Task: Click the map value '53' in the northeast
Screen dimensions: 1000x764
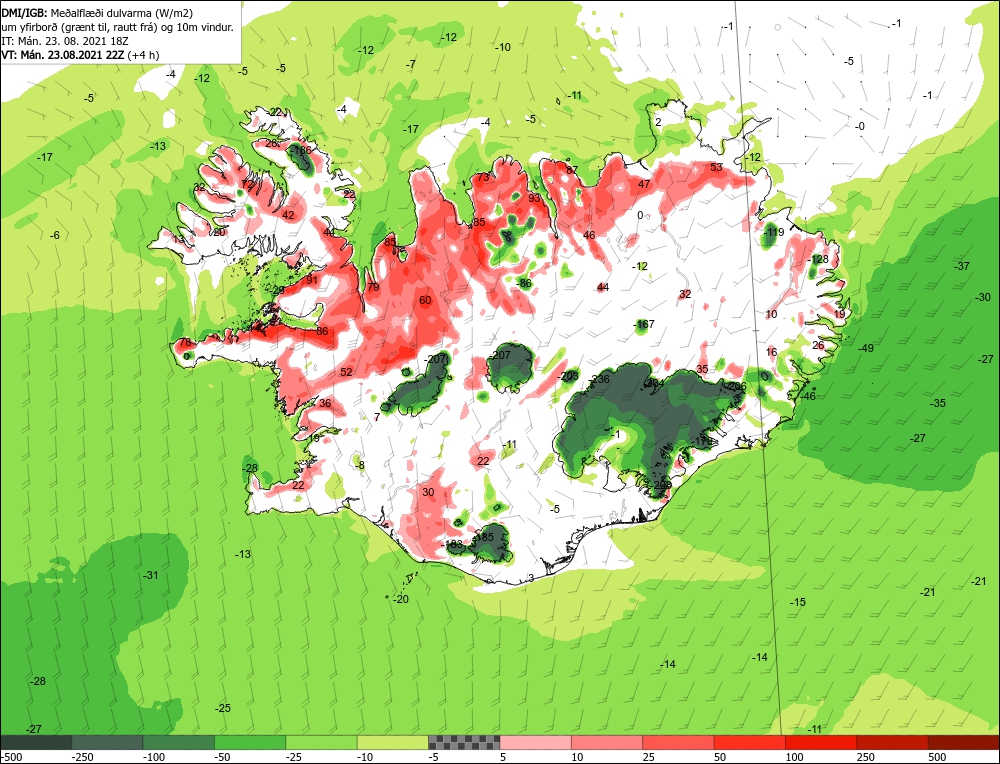Action: click(x=716, y=168)
